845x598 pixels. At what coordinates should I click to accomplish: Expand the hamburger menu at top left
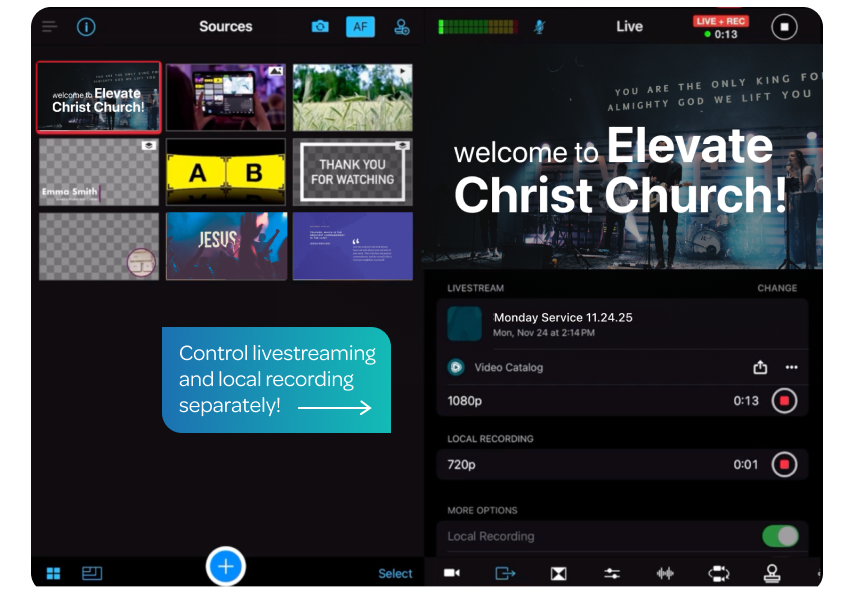(50, 27)
